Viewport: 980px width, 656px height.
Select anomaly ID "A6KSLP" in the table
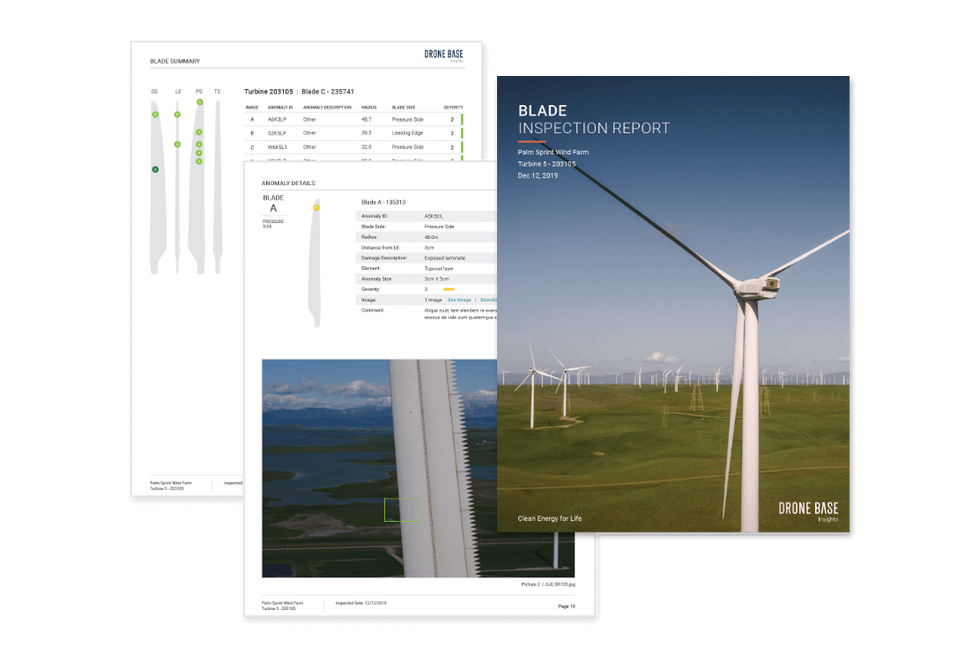point(277,119)
